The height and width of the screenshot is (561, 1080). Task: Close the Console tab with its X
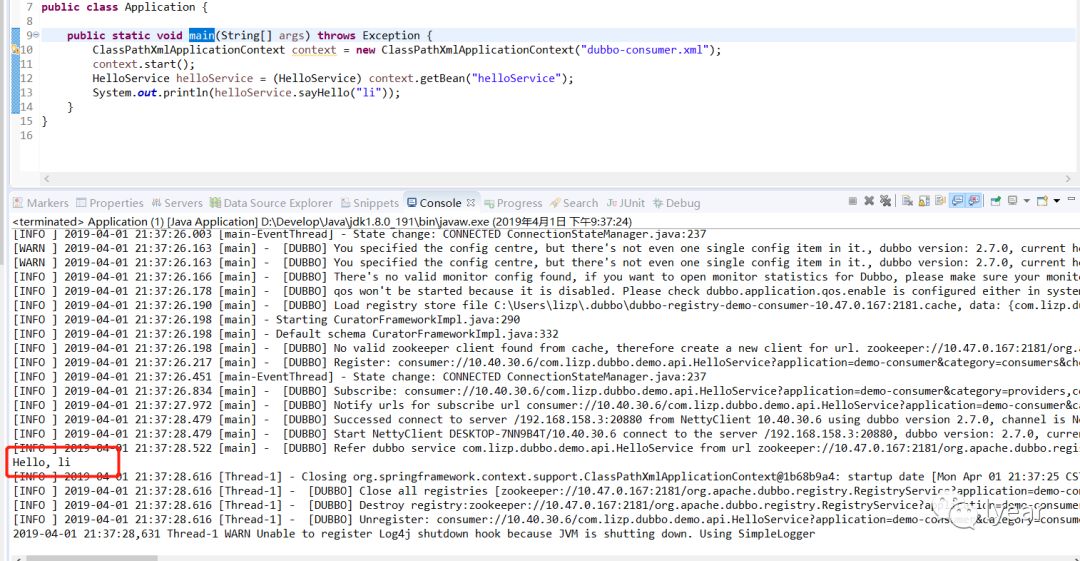point(470,203)
